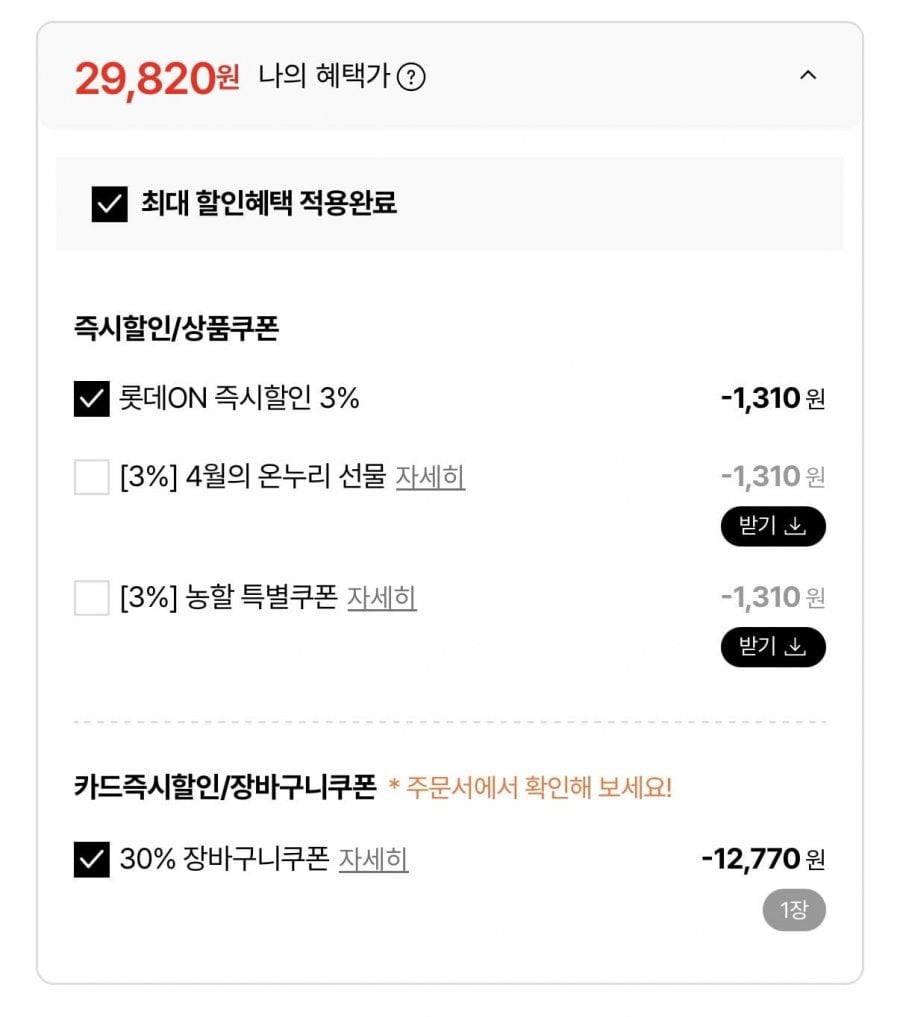Image resolution: width=900 pixels, height=1017 pixels.
Task: Uncheck 롯데ON 즉시할인 3% checkbox
Action: 92,399
